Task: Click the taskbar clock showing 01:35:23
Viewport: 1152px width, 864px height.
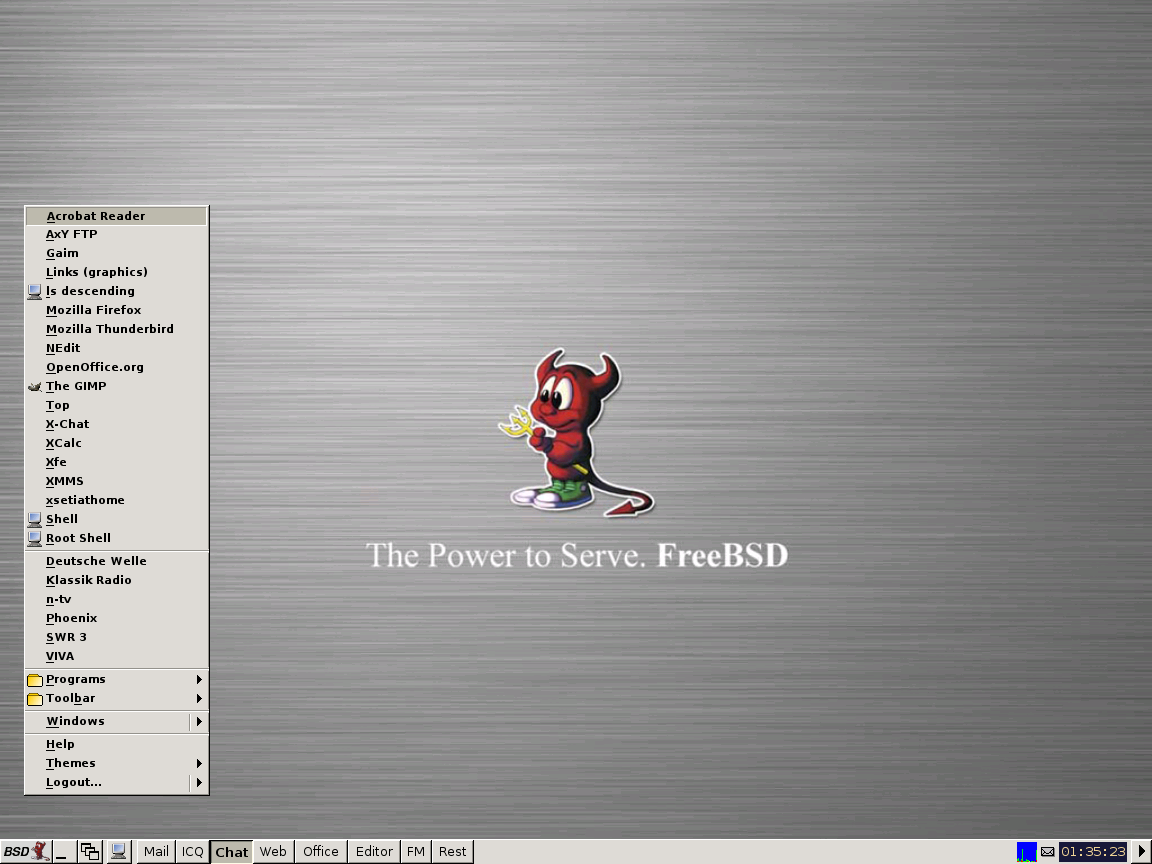Action: point(1093,852)
